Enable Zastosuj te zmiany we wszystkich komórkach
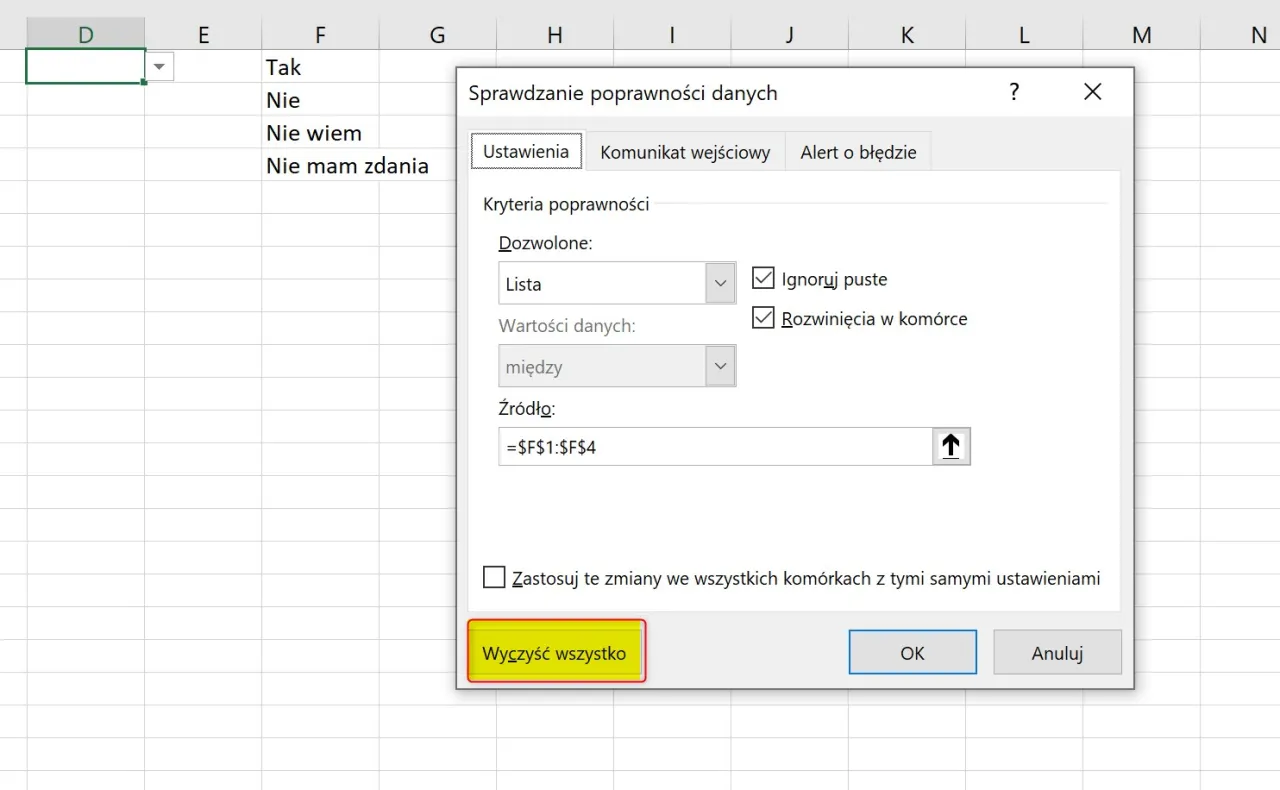Viewport: 1280px width, 790px height. click(494, 578)
